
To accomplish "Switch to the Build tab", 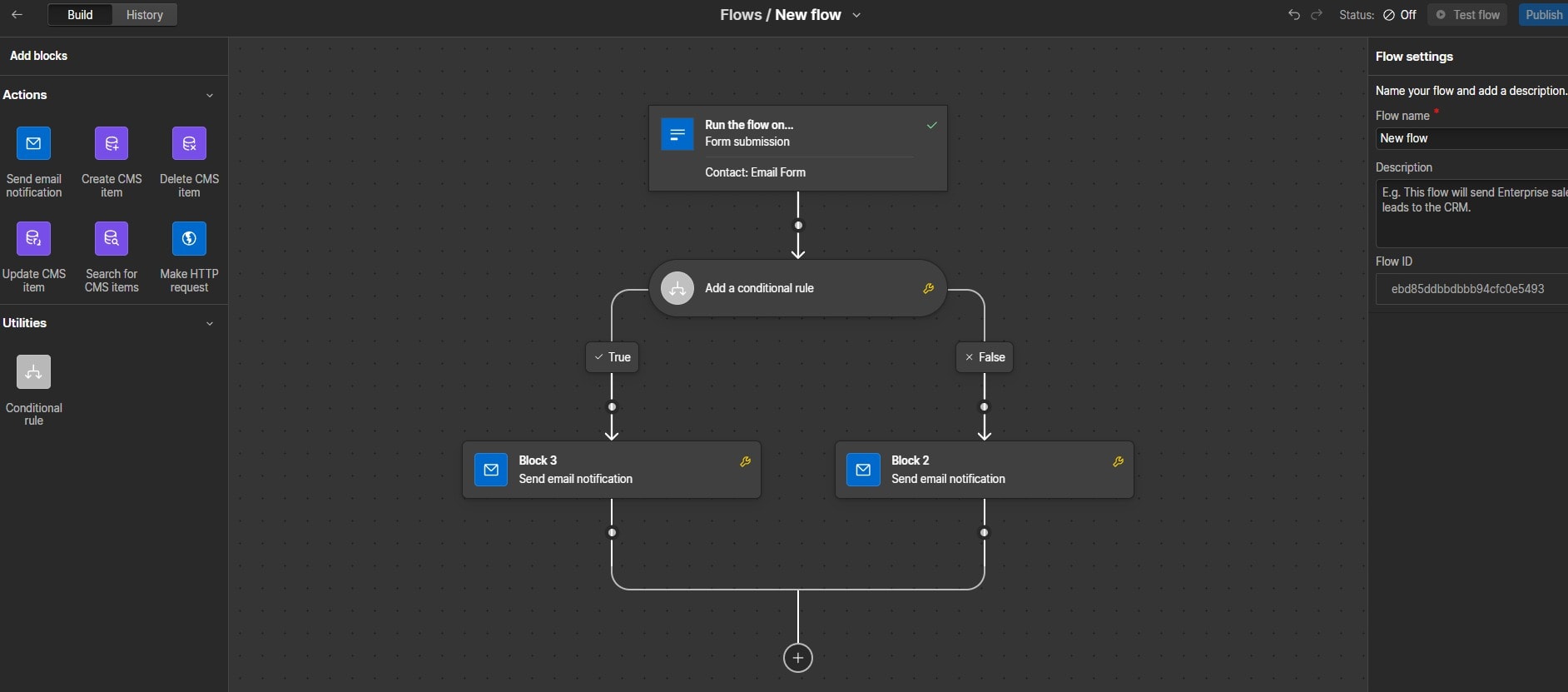I will click(80, 15).
